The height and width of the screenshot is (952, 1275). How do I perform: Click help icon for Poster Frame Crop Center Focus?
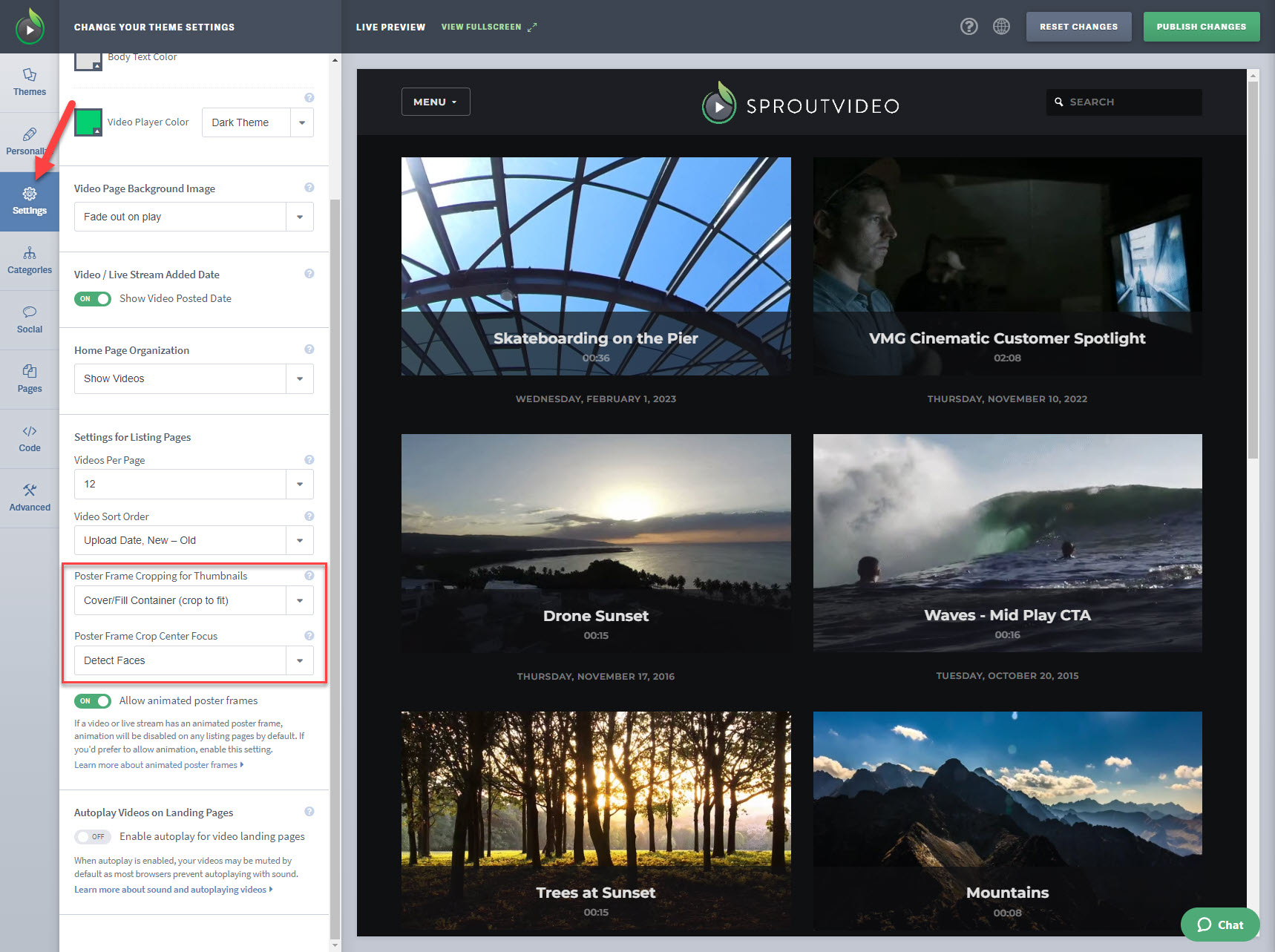pos(309,636)
